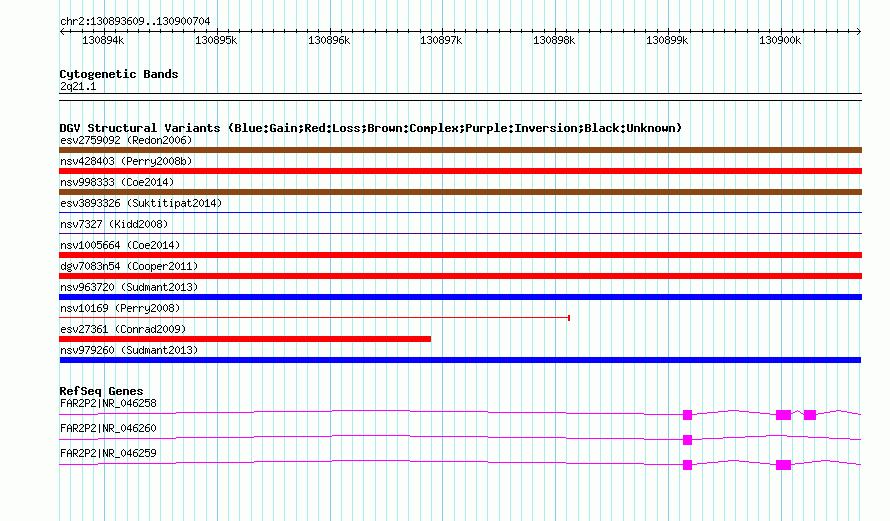Click the last exon block of NR_046258
The width and height of the screenshot is (890, 521).
click(810, 415)
